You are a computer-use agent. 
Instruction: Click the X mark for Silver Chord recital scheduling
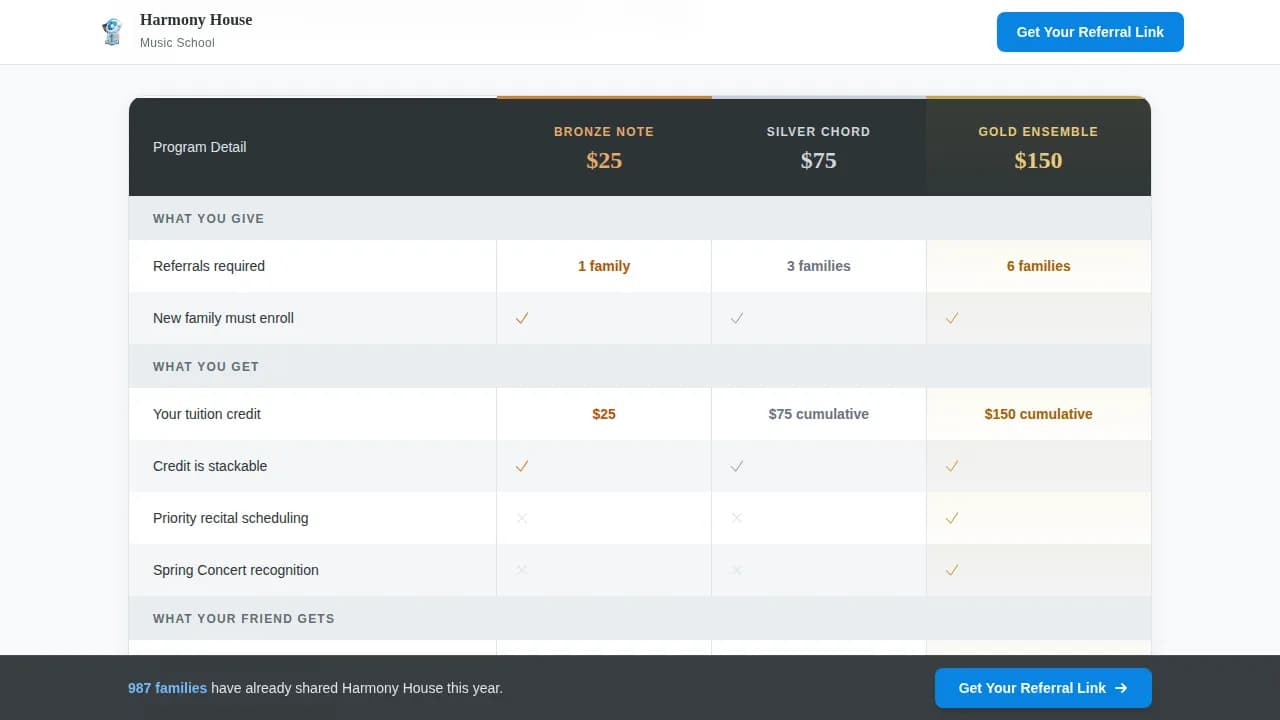coord(736,518)
